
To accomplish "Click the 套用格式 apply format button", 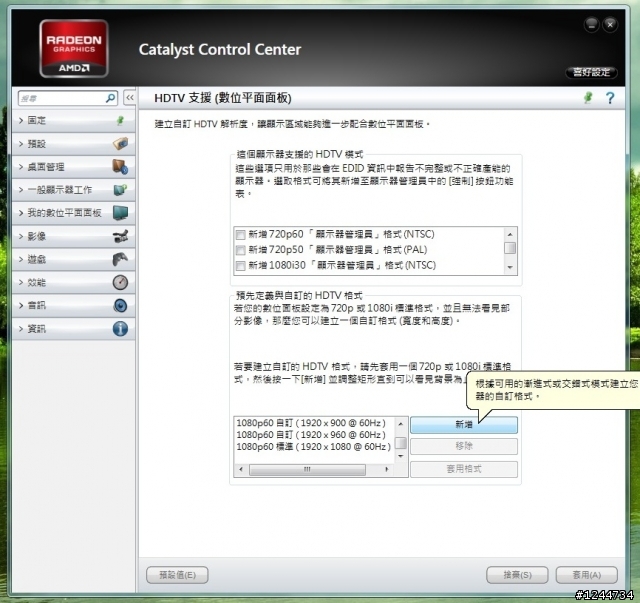I will pyautogui.click(x=464, y=469).
